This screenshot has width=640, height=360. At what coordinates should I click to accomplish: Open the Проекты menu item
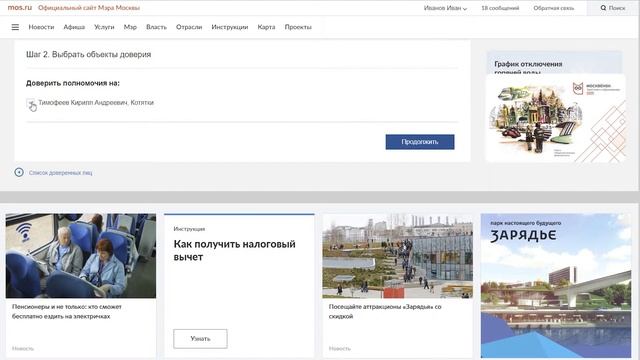298,27
